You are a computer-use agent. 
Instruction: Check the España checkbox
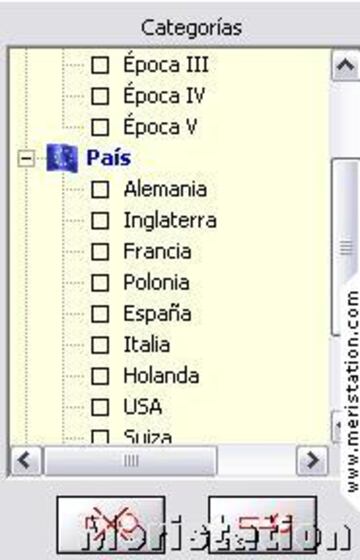pos(100,314)
